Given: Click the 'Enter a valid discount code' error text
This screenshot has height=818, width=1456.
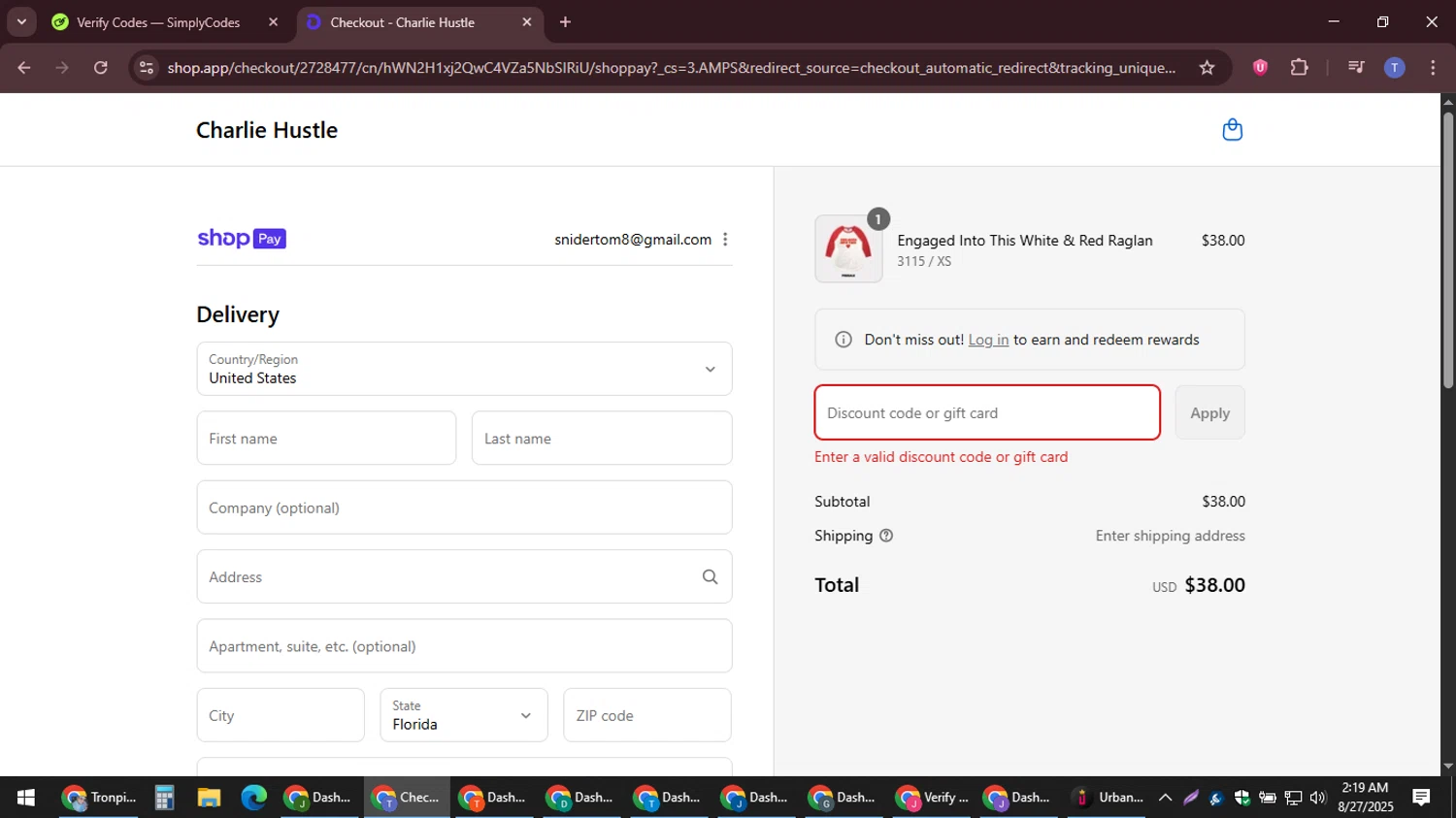Looking at the screenshot, I should (941, 457).
